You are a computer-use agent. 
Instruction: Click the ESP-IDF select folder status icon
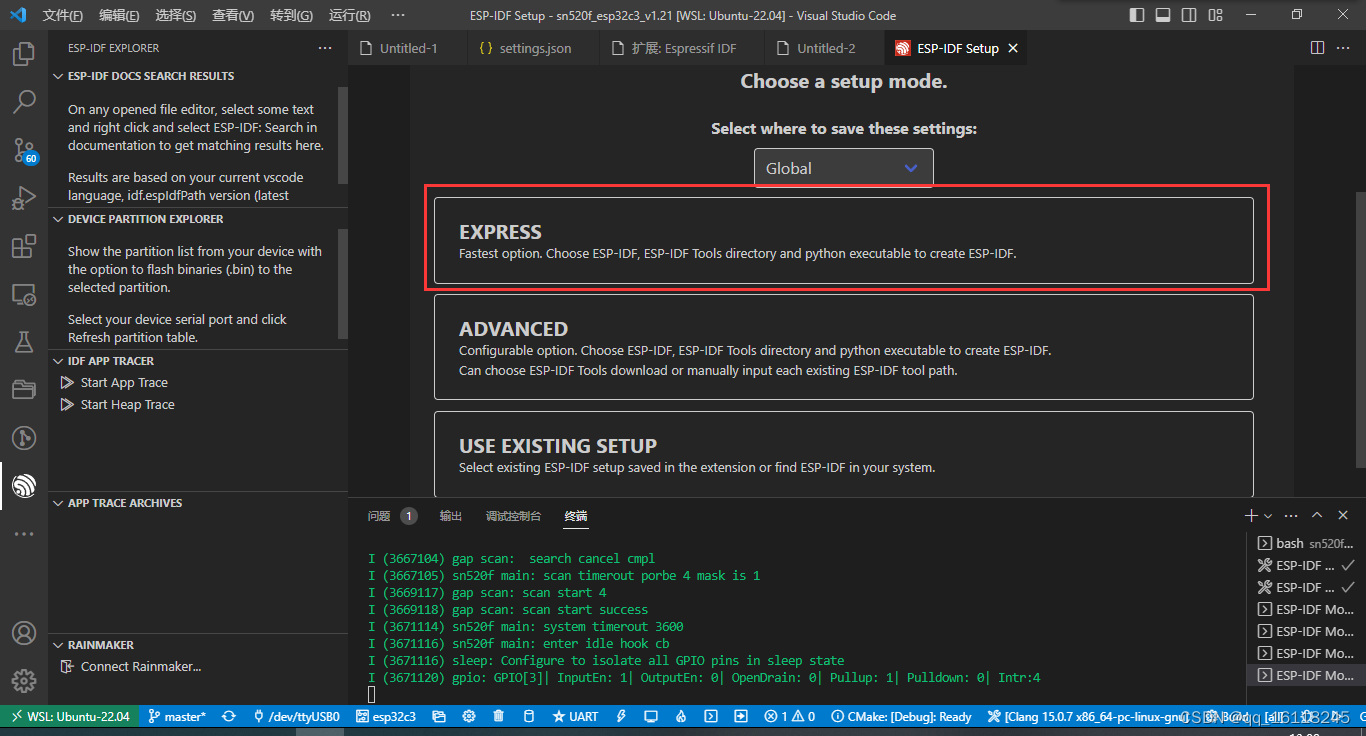pos(440,717)
